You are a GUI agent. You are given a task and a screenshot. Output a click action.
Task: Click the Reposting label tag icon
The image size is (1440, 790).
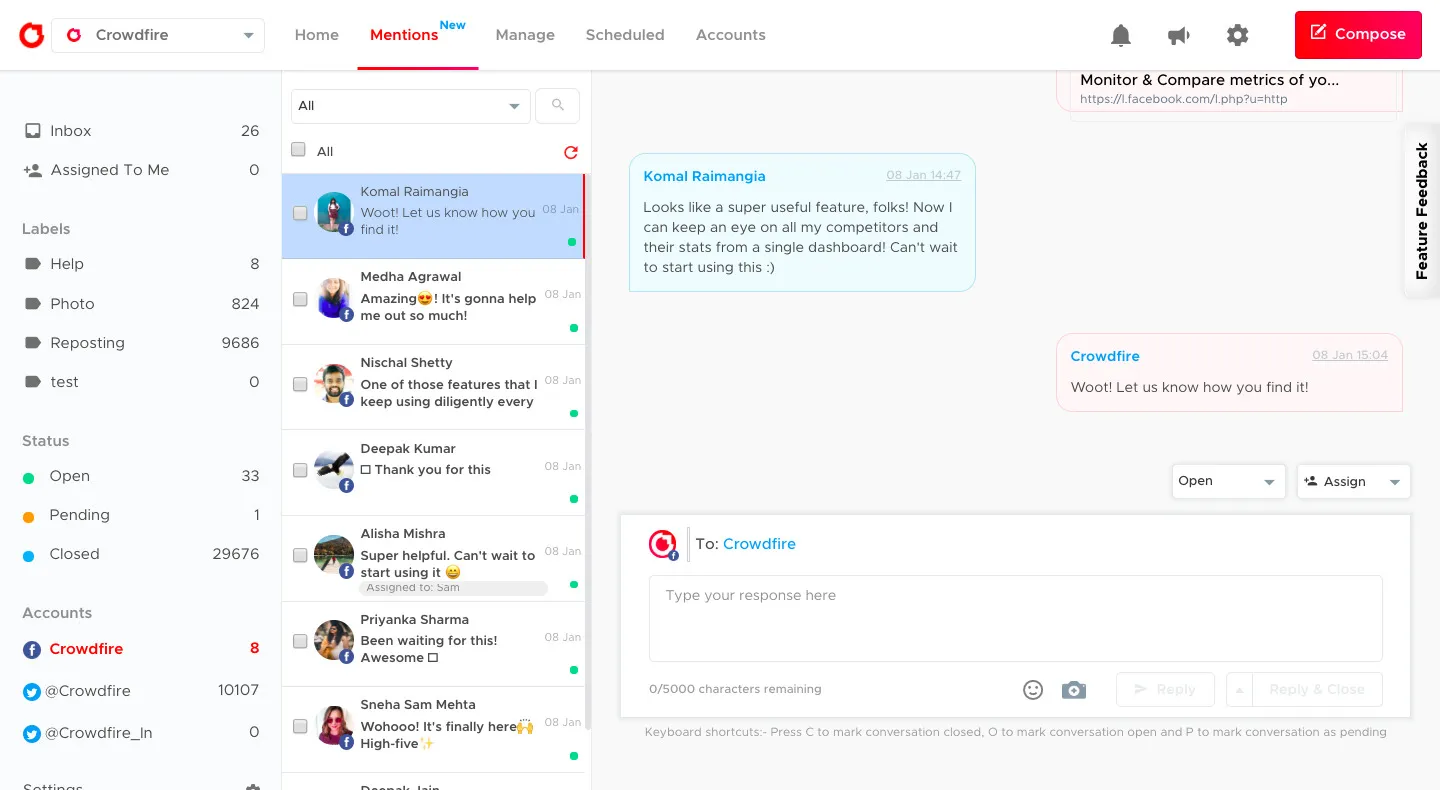pyautogui.click(x=32, y=343)
